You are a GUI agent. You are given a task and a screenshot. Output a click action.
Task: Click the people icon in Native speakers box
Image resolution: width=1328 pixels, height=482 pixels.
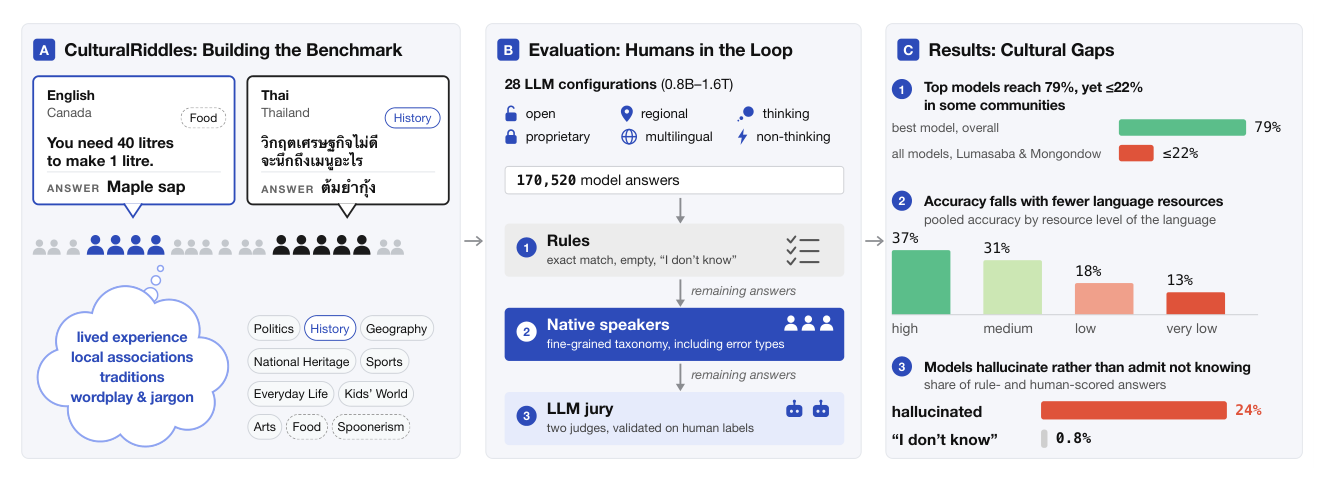coord(809,323)
